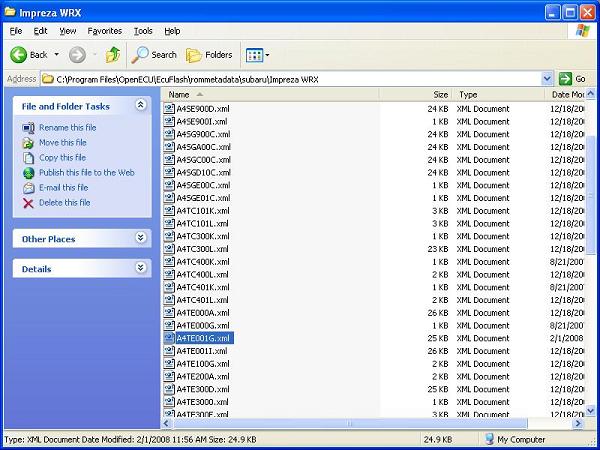Click the vertical scrollbar up arrow

click(590, 93)
